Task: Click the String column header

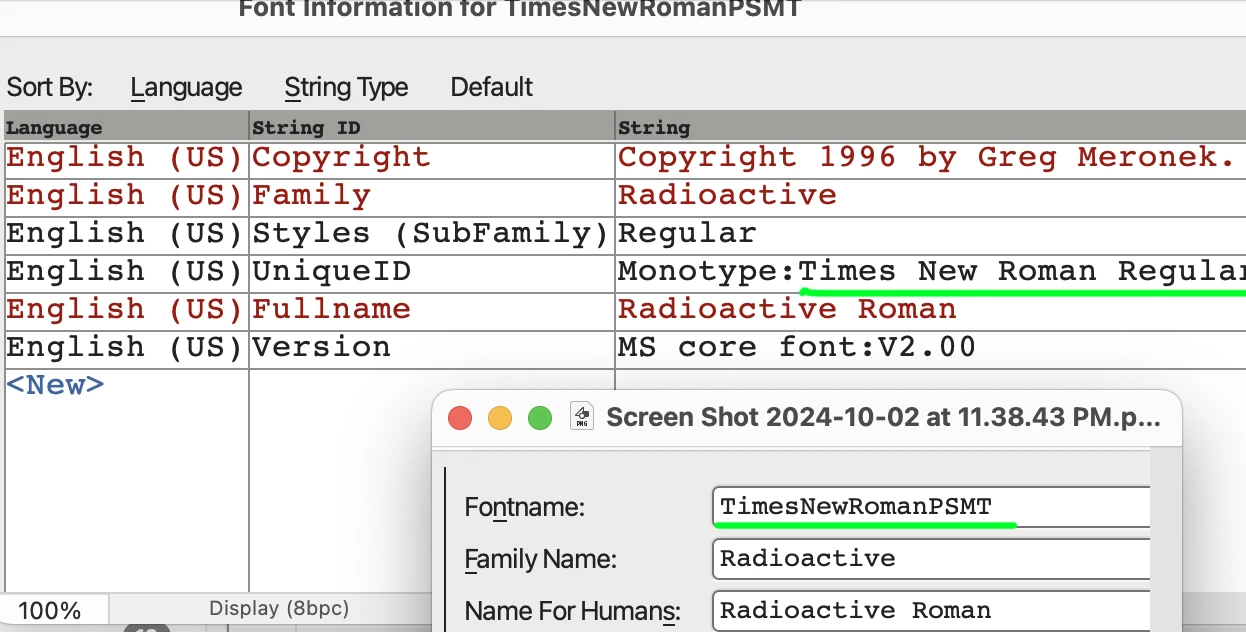Action: [x=931, y=127]
